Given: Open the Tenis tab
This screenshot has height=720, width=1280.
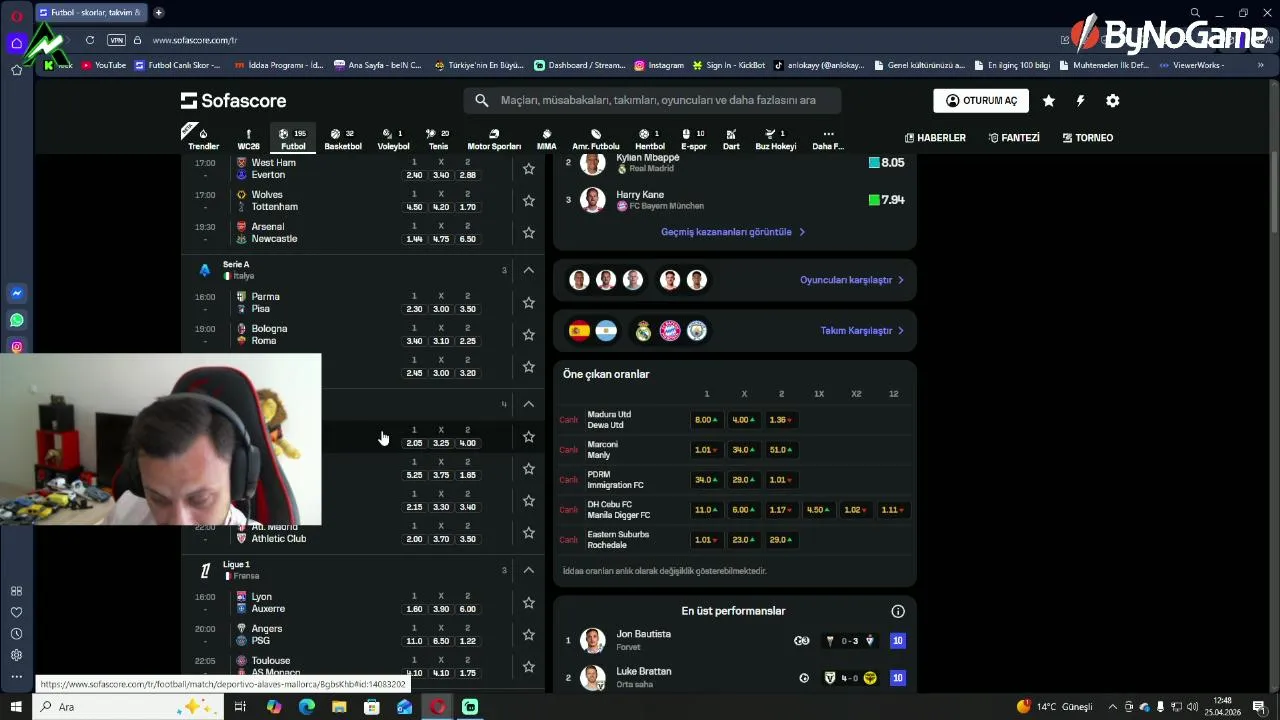Looking at the screenshot, I should coord(438,139).
